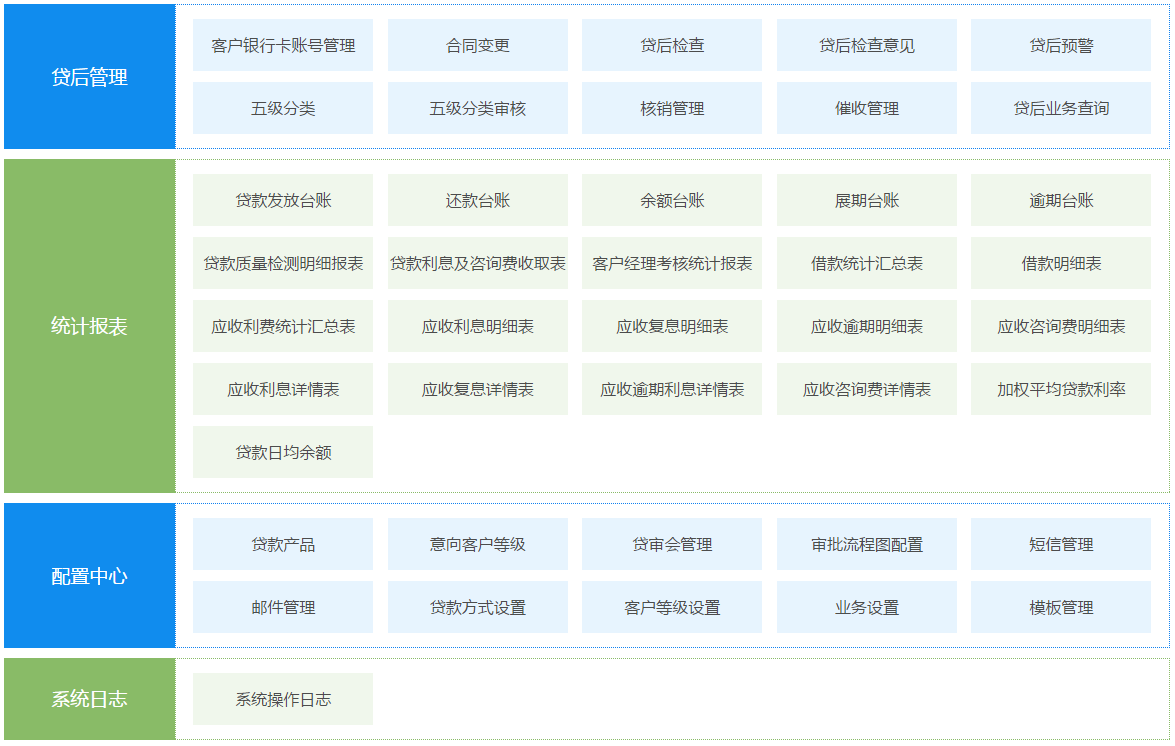Image resolution: width=1175 pixels, height=746 pixels.
Task: Open 系统操作日志 log
Action: (283, 699)
